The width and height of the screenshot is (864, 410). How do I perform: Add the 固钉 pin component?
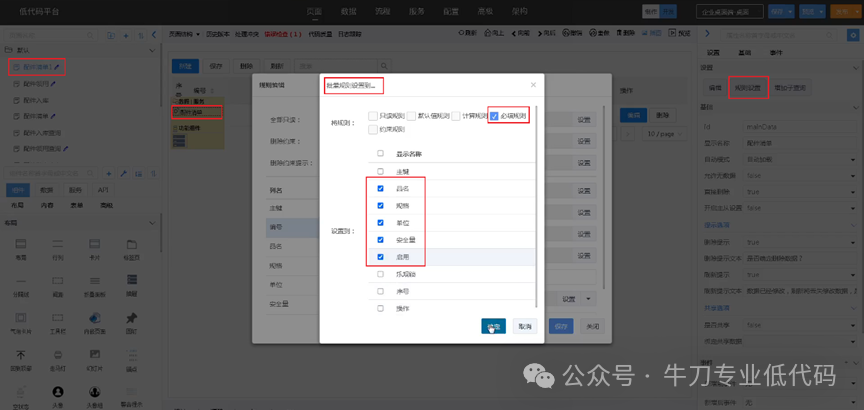coord(131,322)
